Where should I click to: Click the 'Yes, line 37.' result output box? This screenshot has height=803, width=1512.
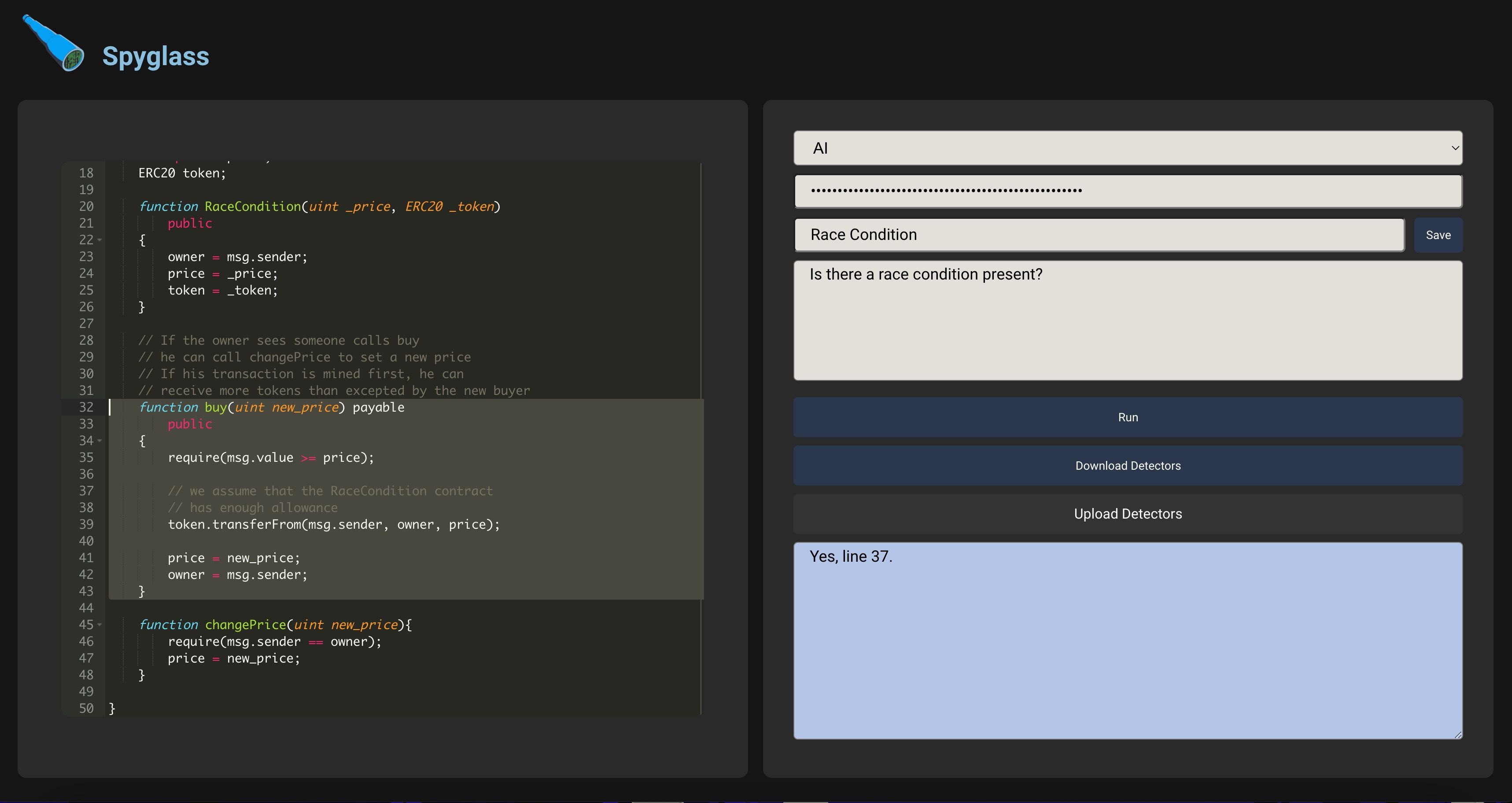(1128, 641)
